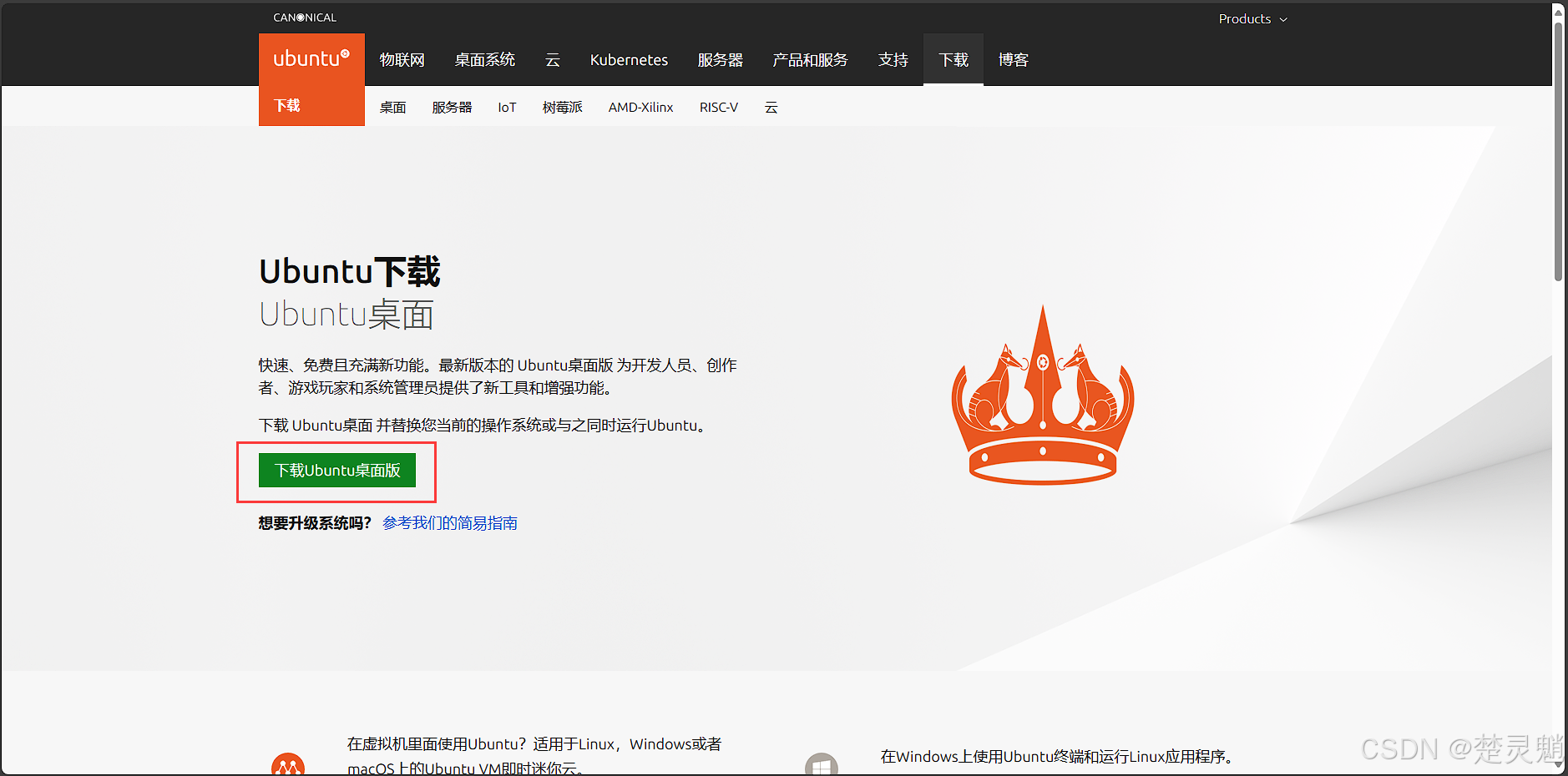Open the 服务器 item in the main navigation bar

coord(721,60)
